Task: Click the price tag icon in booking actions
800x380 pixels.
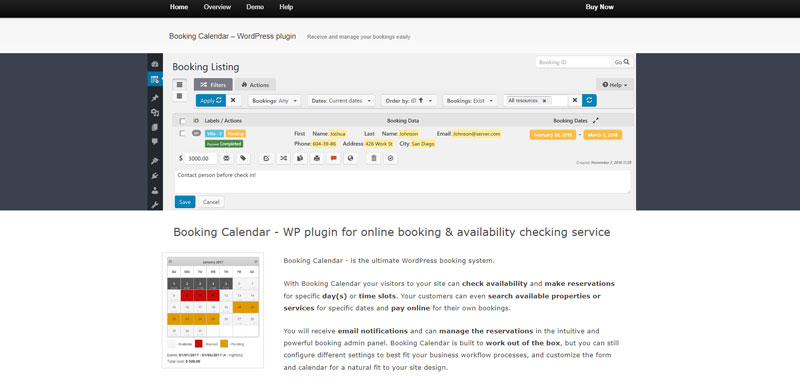Action: (x=243, y=159)
